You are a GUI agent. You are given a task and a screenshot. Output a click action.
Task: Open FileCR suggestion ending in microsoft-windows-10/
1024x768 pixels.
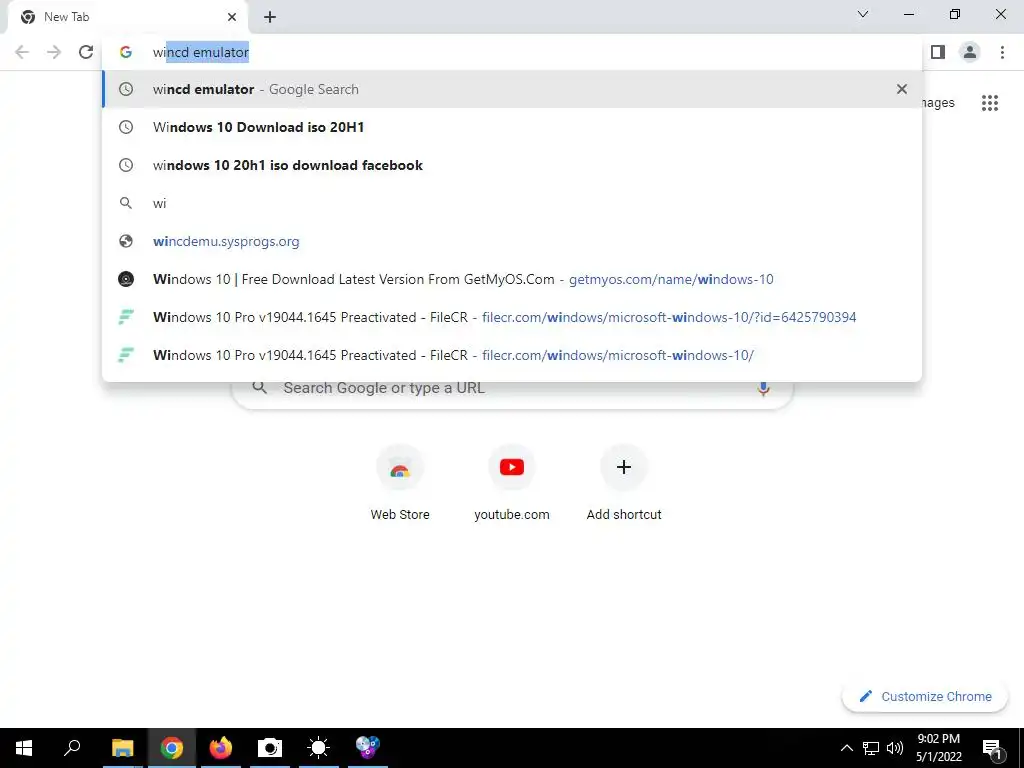512,355
